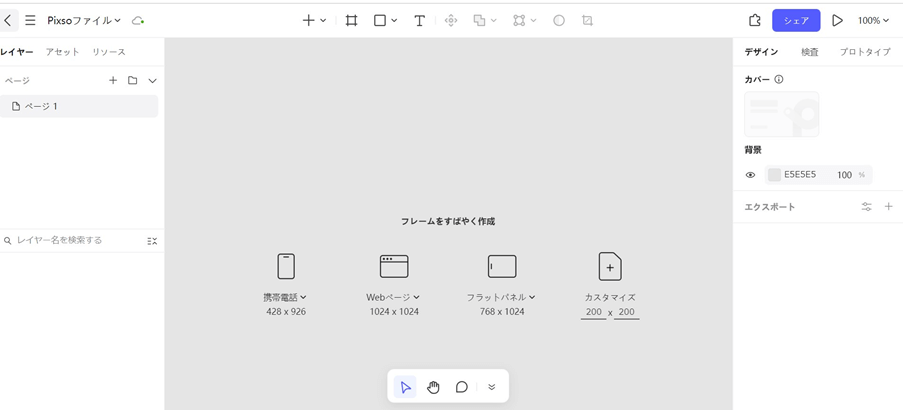
Task: Open the hamburger main menu
Action: (31, 21)
